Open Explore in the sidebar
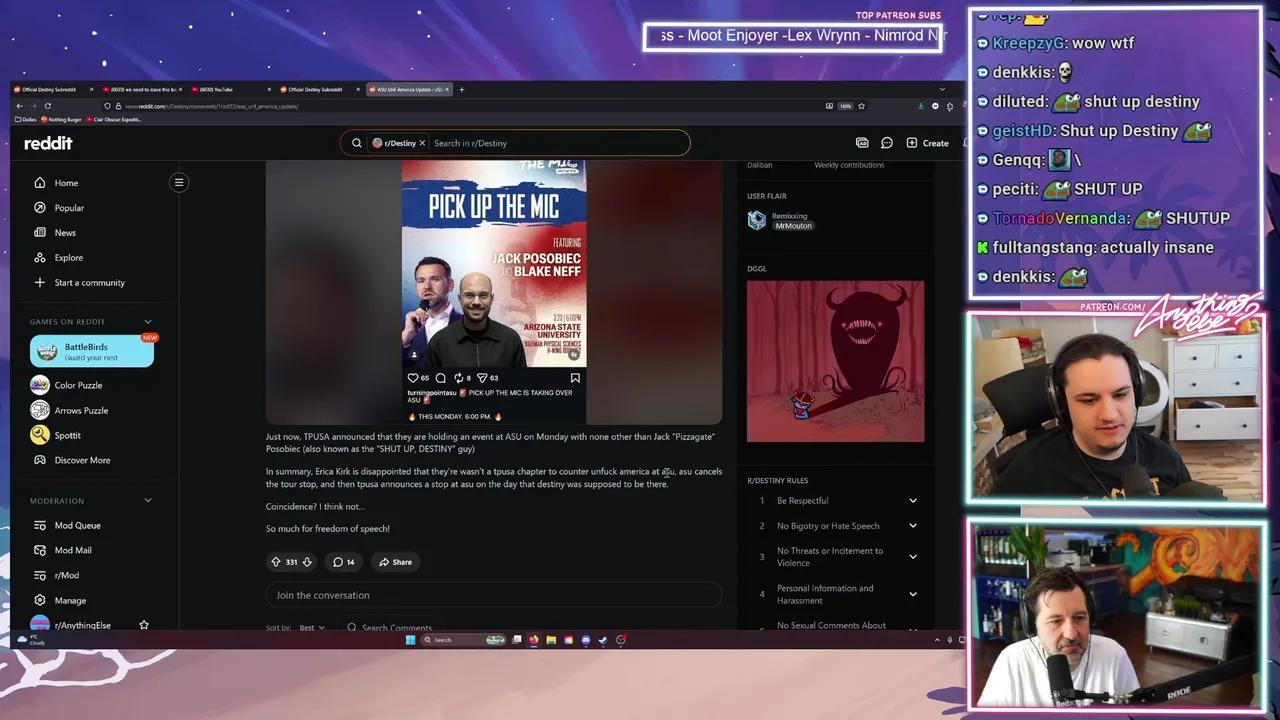The image size is (1280, 720). coord(68,258)
